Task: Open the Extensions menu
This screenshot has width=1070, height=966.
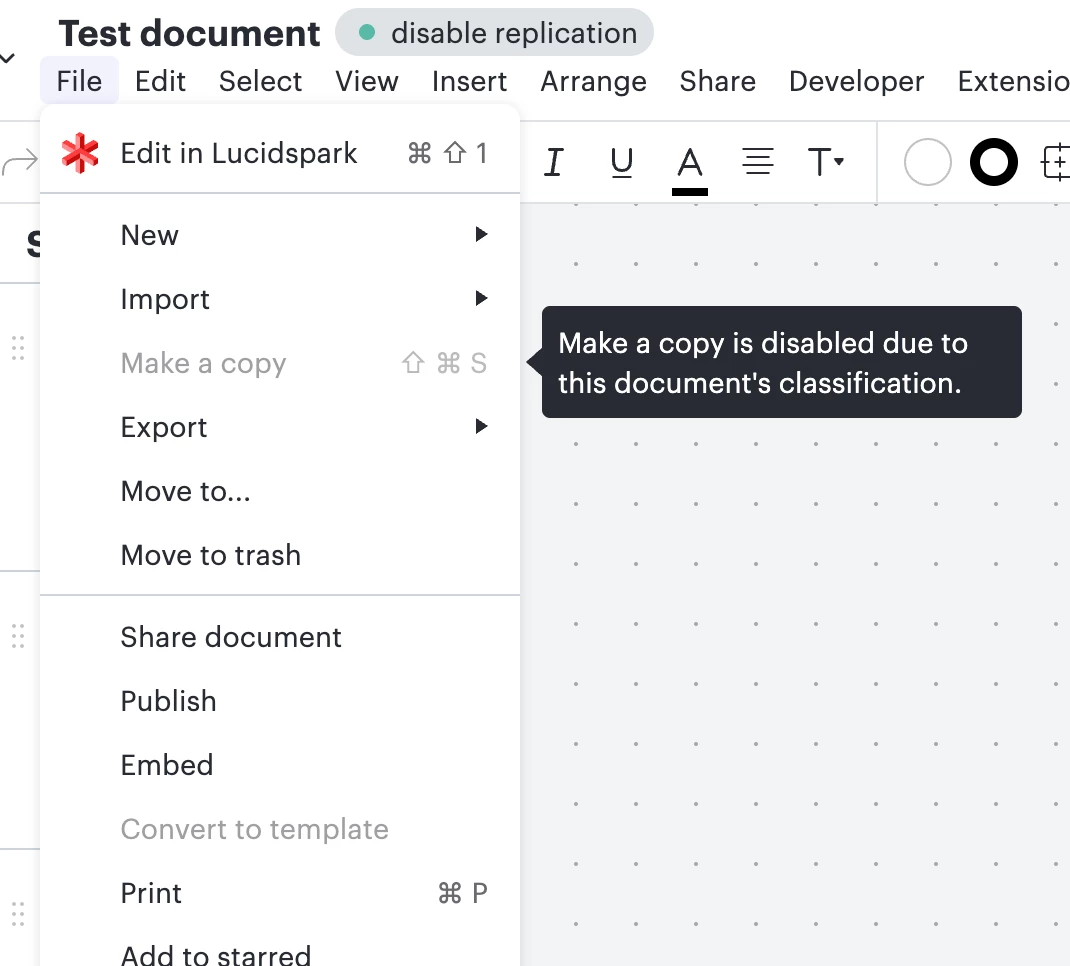Action: [1013, 81]
